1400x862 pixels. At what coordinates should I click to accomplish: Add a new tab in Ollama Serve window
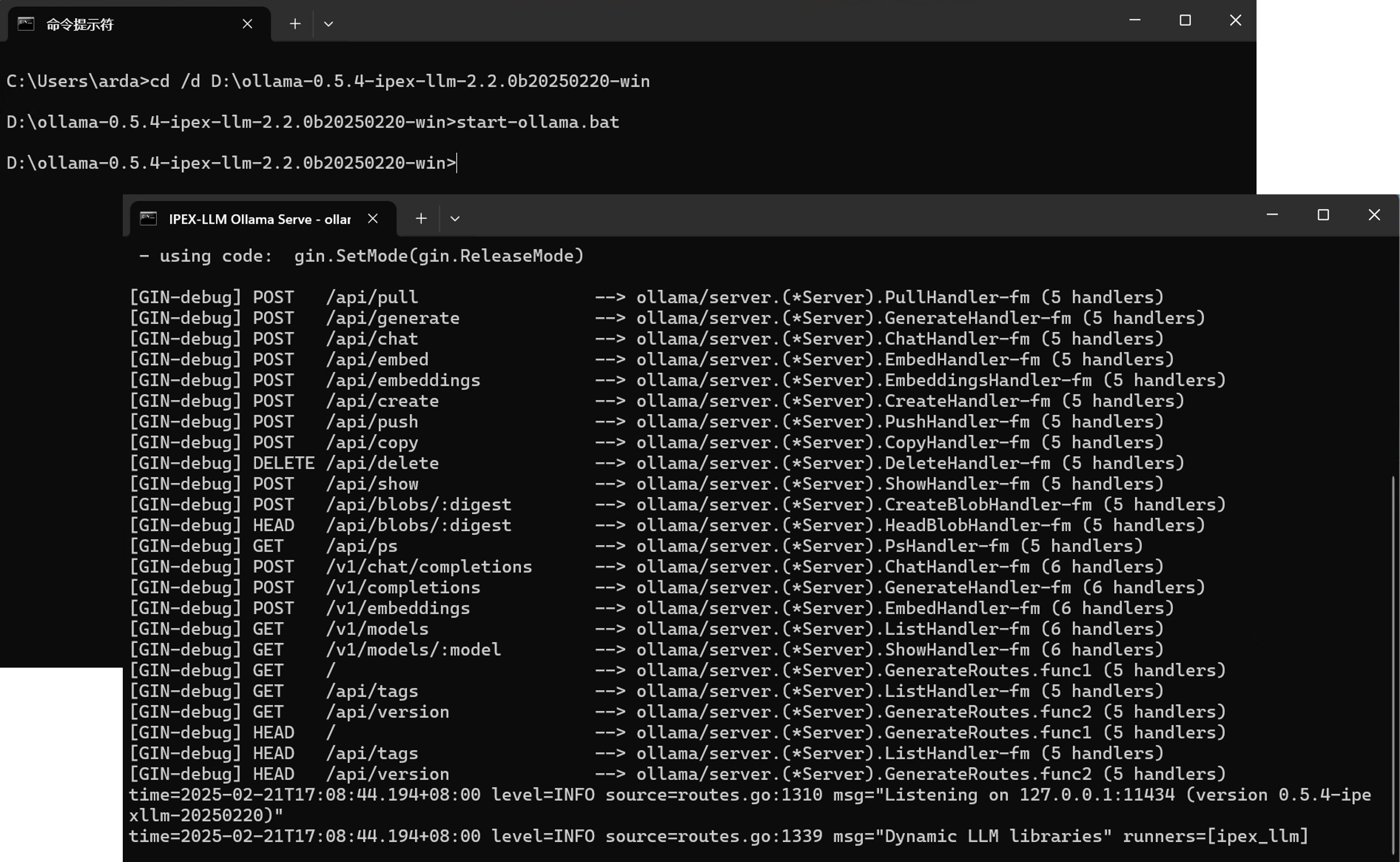421,219
